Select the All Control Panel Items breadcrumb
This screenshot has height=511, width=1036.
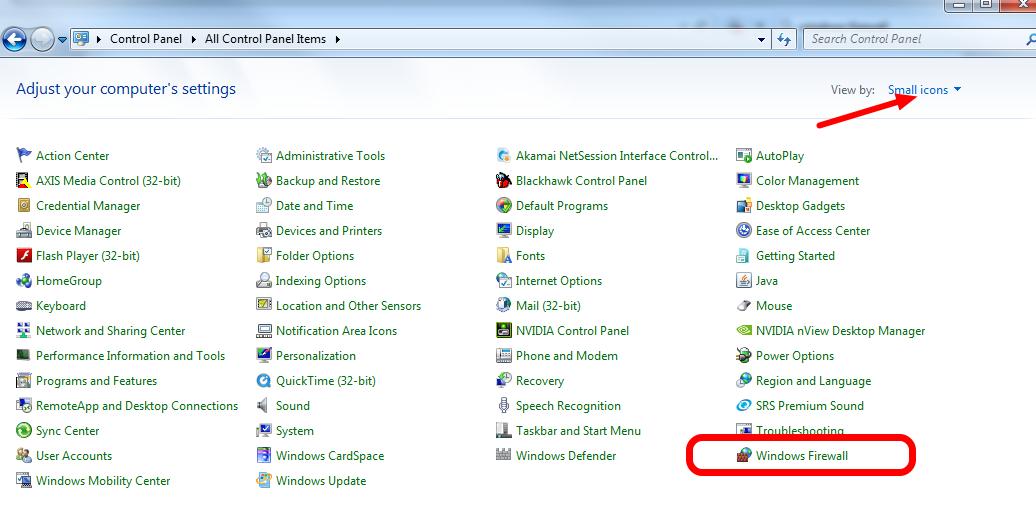[x=266, y=39]
